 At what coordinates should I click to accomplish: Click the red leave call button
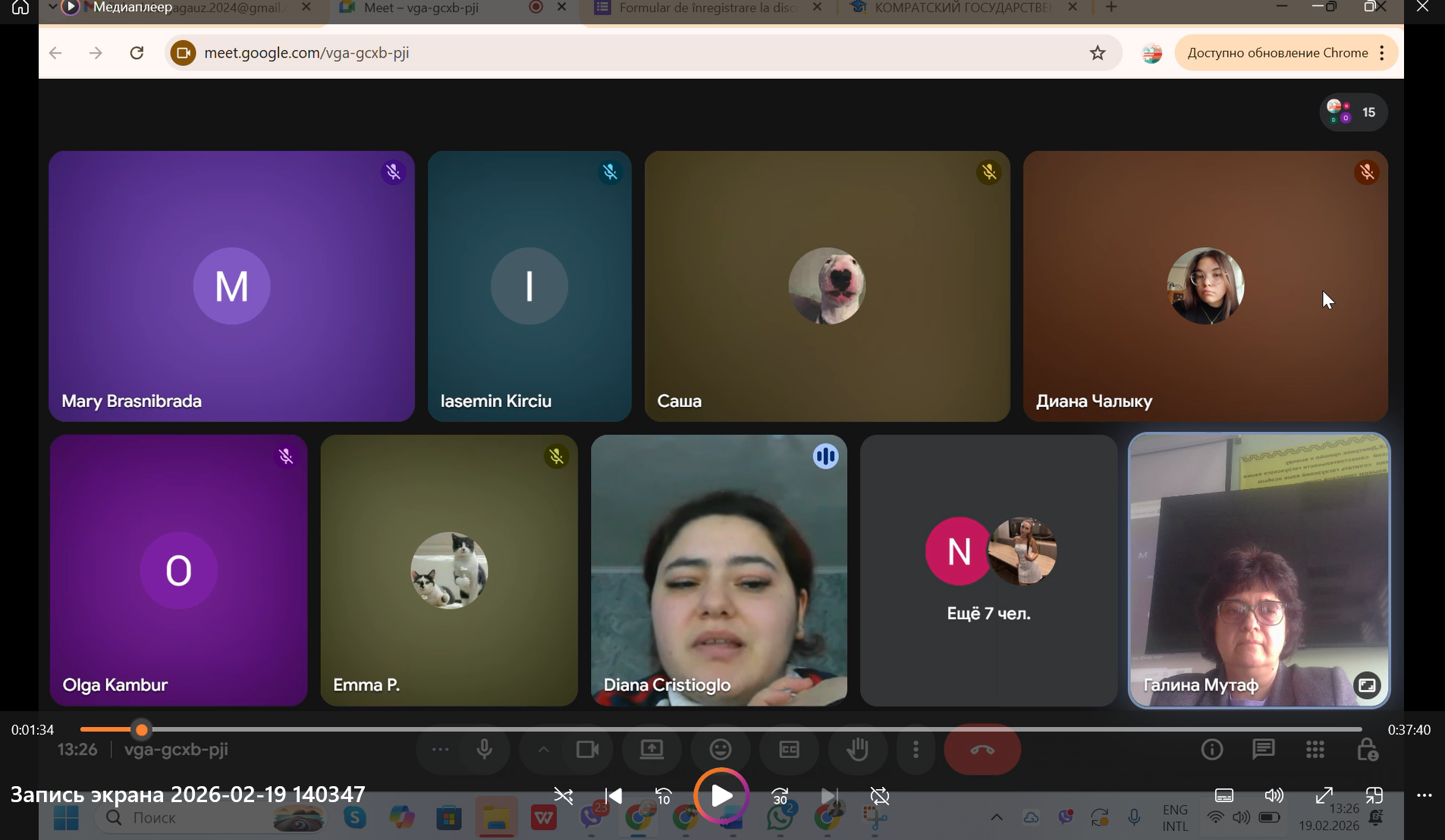pos(982,750)
